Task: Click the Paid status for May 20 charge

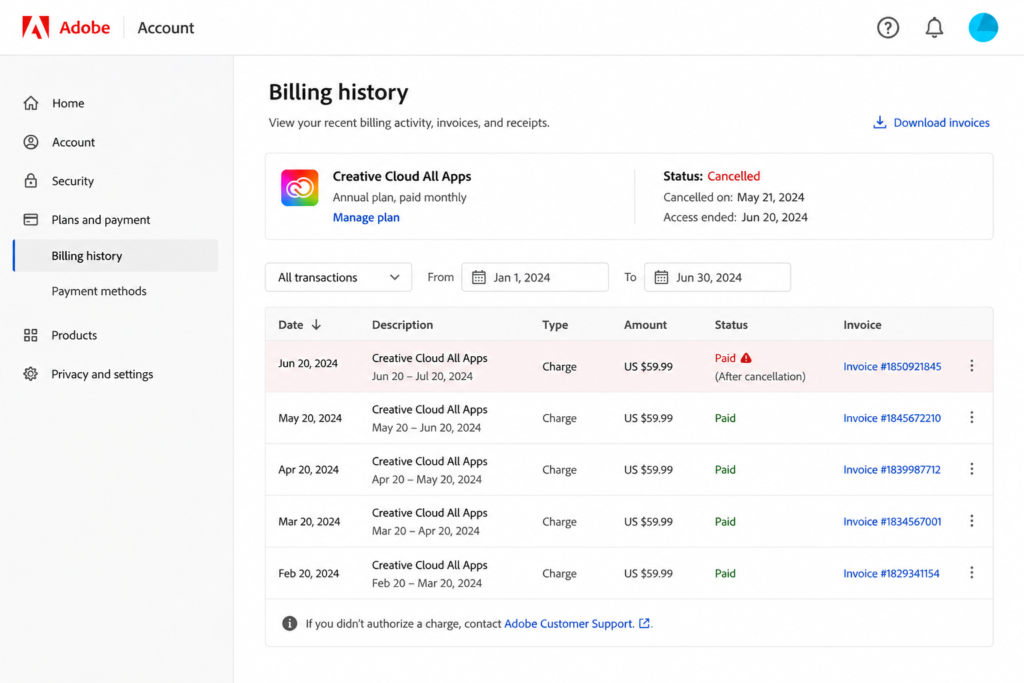Action: [725, 418]
